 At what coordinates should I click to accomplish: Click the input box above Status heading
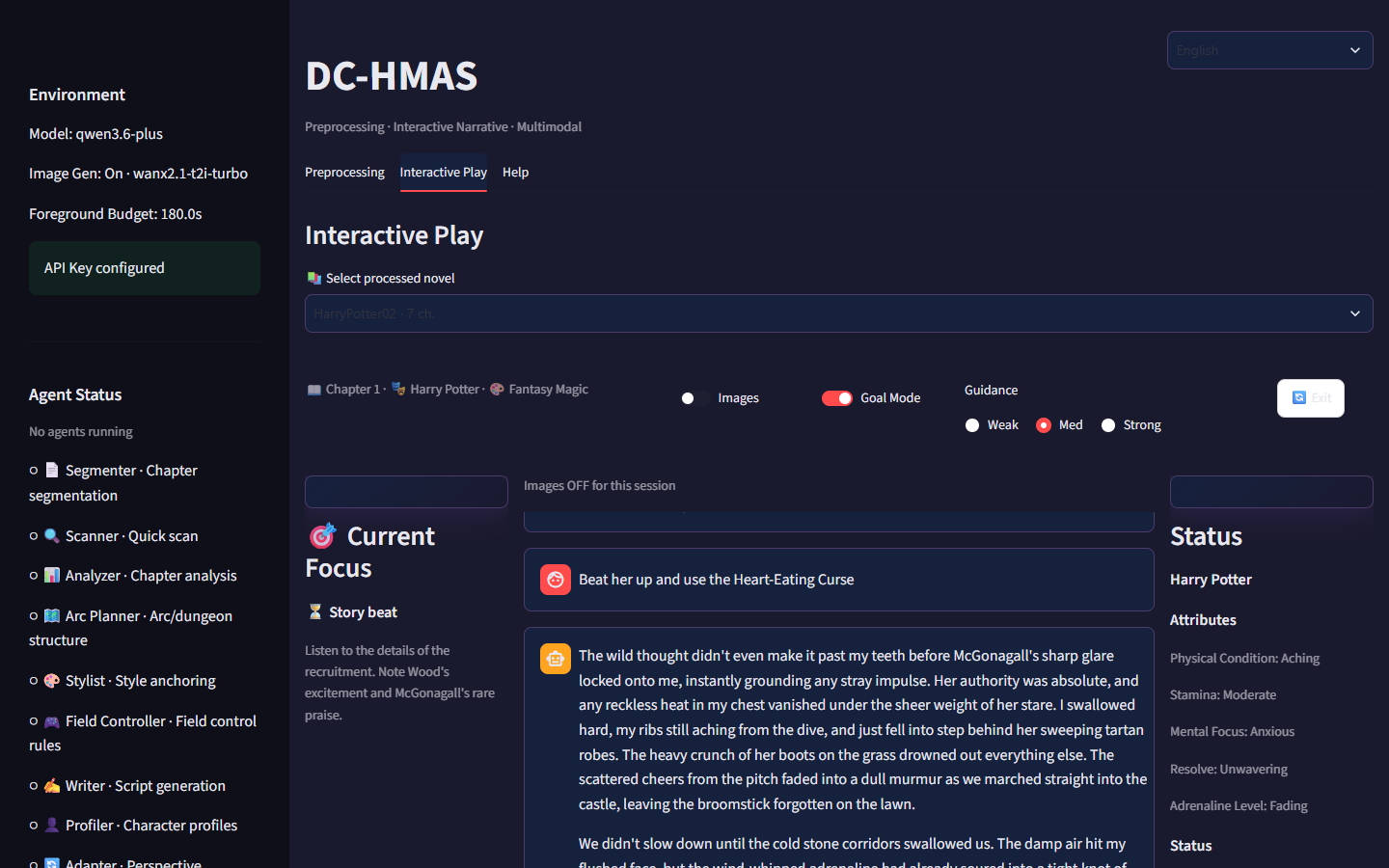click(x=1271, y=492)
